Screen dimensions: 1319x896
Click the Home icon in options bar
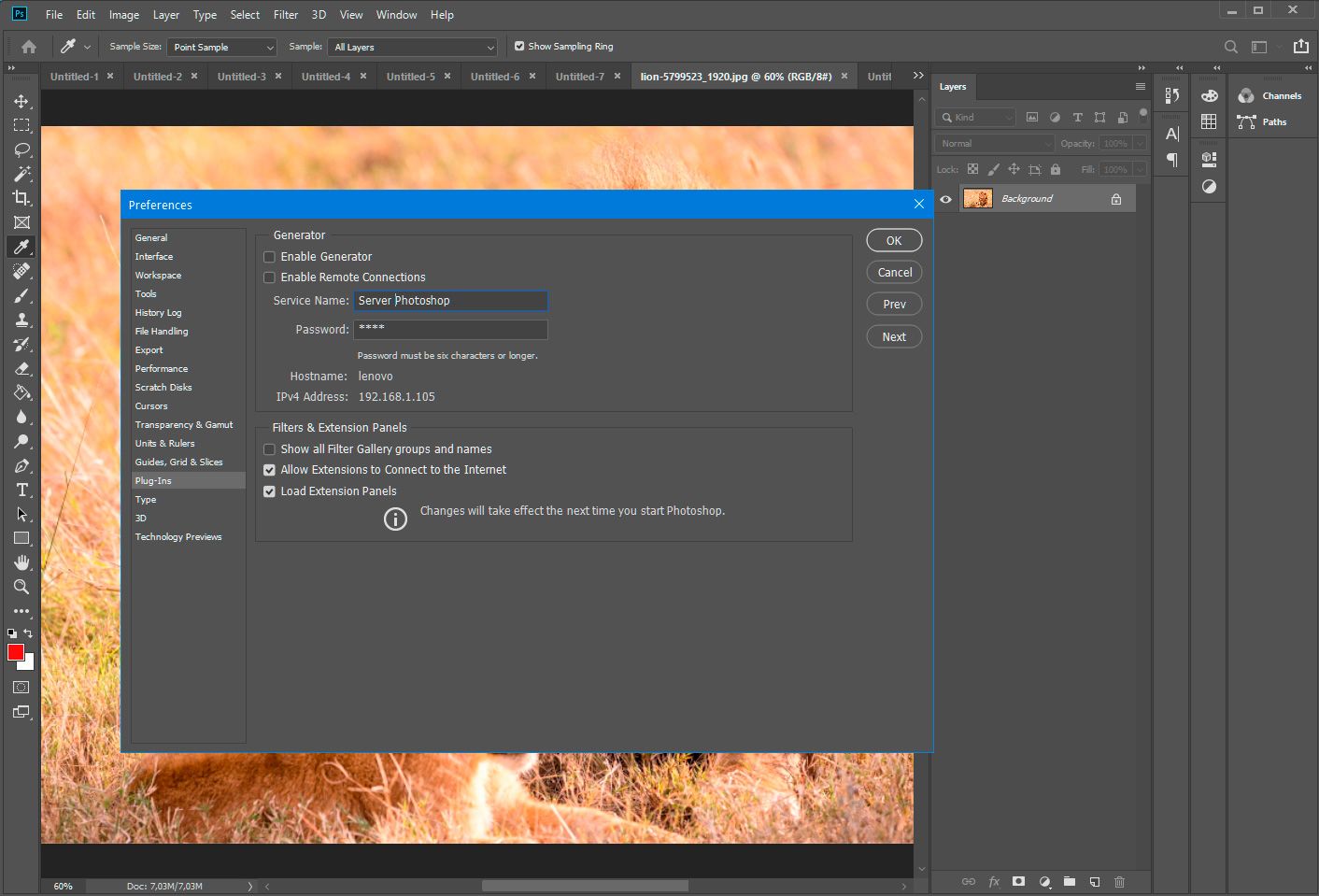pyautogui.click(x=29, y=47)
